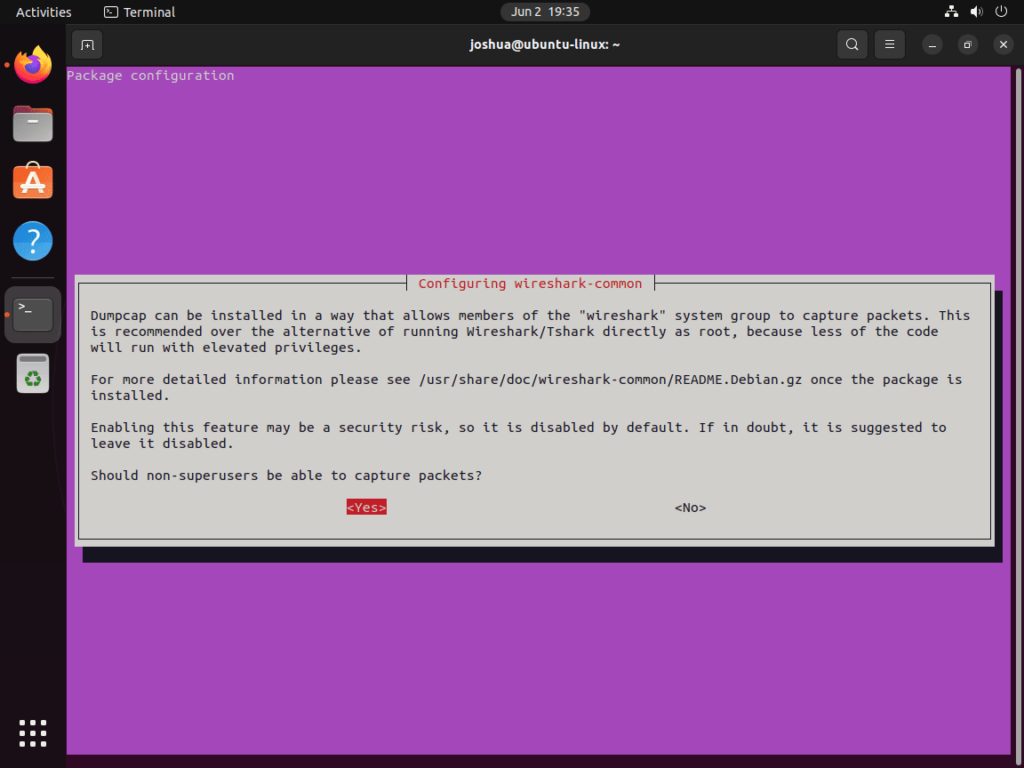This screenshot has height=768, width=1024.
Task: Minimize the terminal window
Action: click(x=933, y=44)
